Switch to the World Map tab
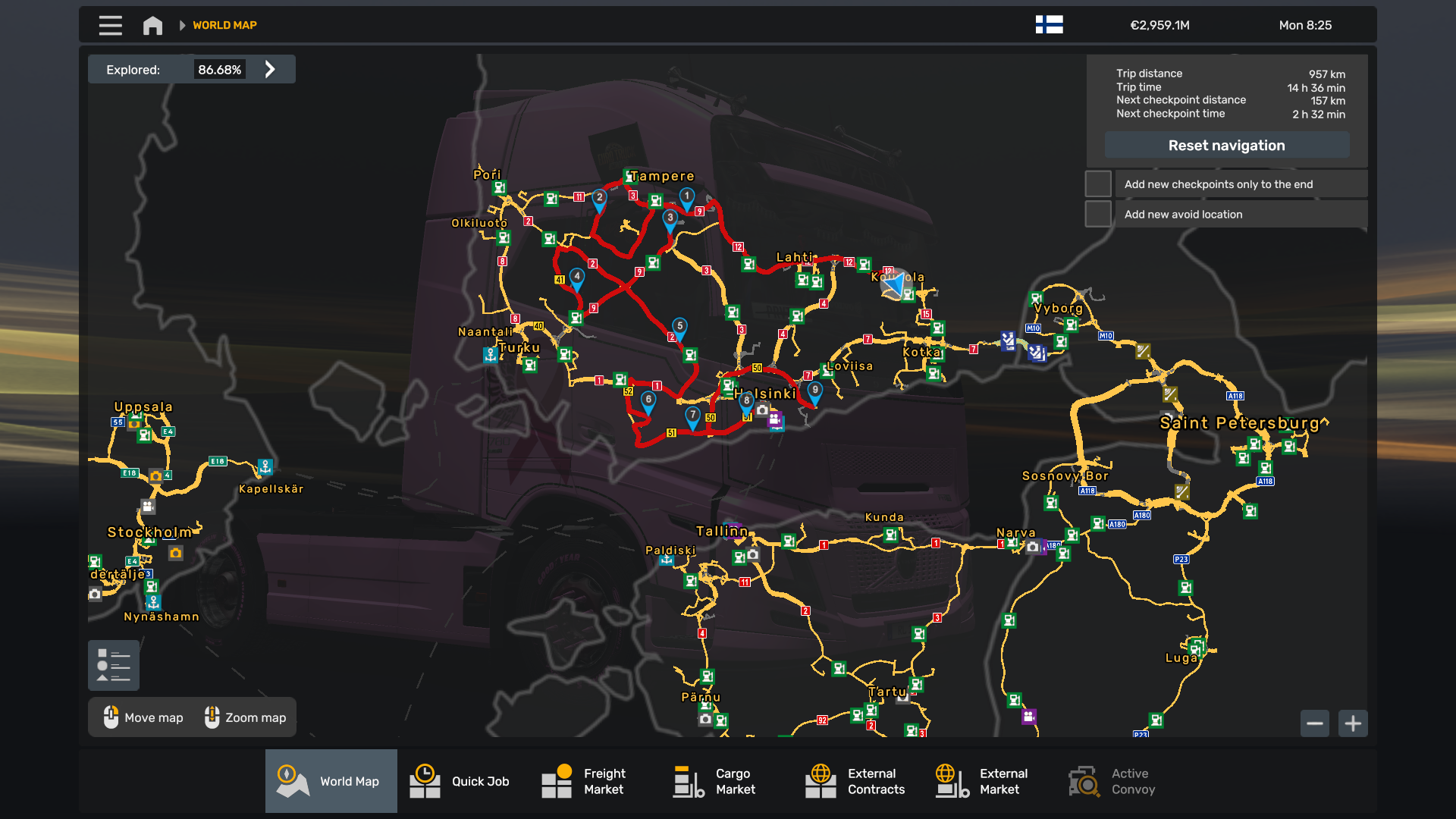The width and height of the screenshot is (1456, 819). 331,781
